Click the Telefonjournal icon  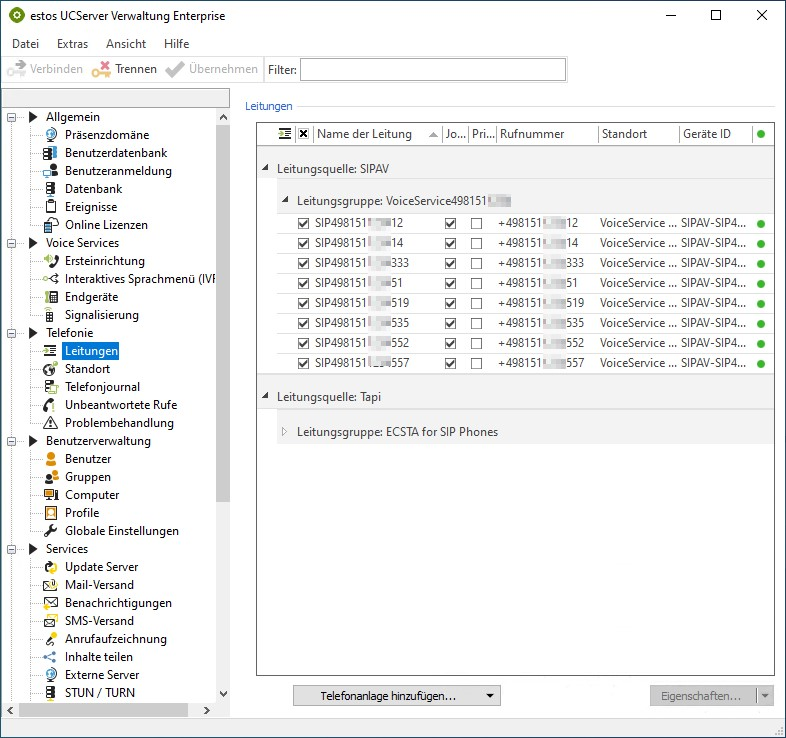(x=51, y=387)
